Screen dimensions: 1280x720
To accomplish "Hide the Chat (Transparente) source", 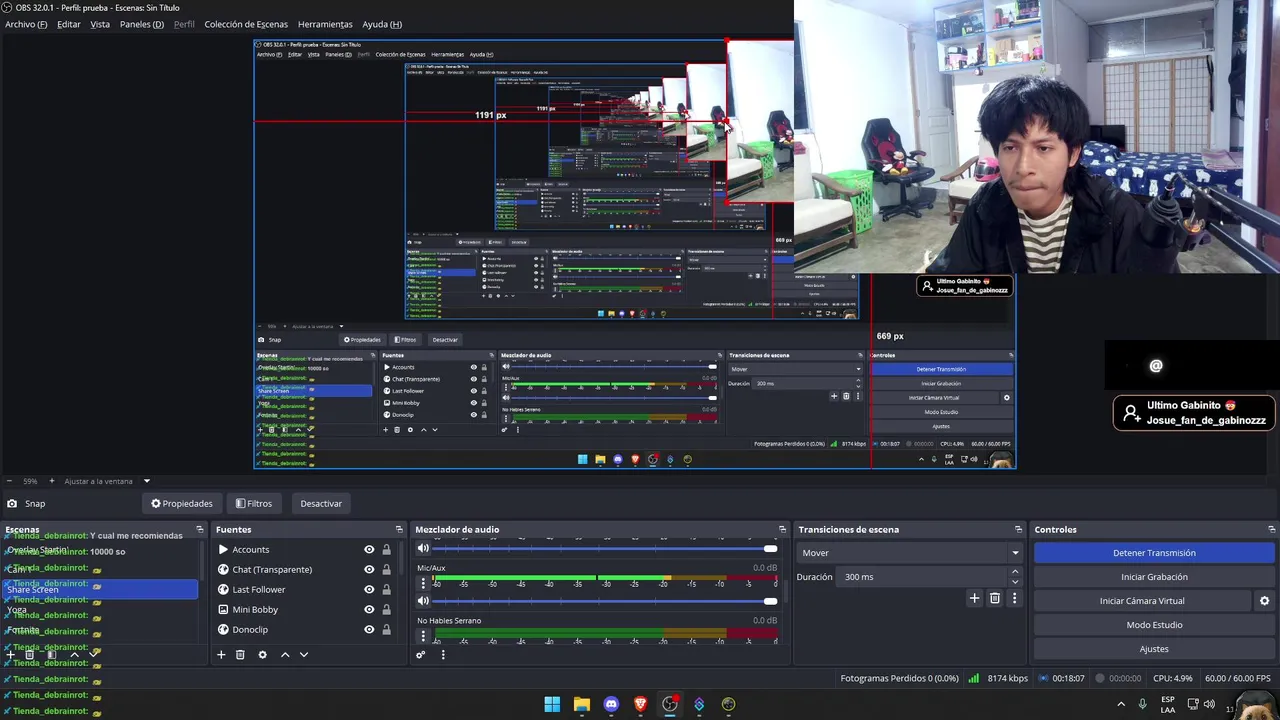I will click(x=369, y=569).
